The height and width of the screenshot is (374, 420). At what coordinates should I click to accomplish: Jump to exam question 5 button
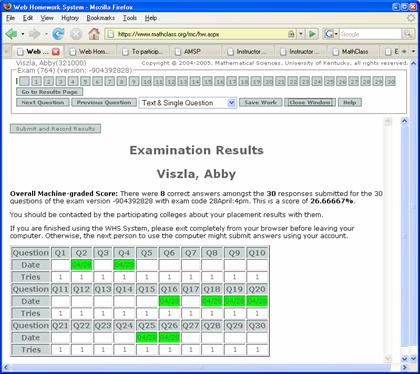coord(85,81)
